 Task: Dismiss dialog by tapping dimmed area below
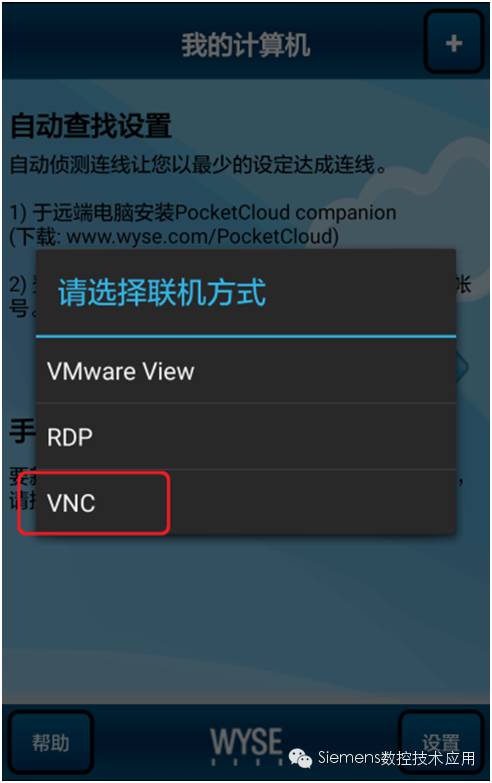point(246,619)
